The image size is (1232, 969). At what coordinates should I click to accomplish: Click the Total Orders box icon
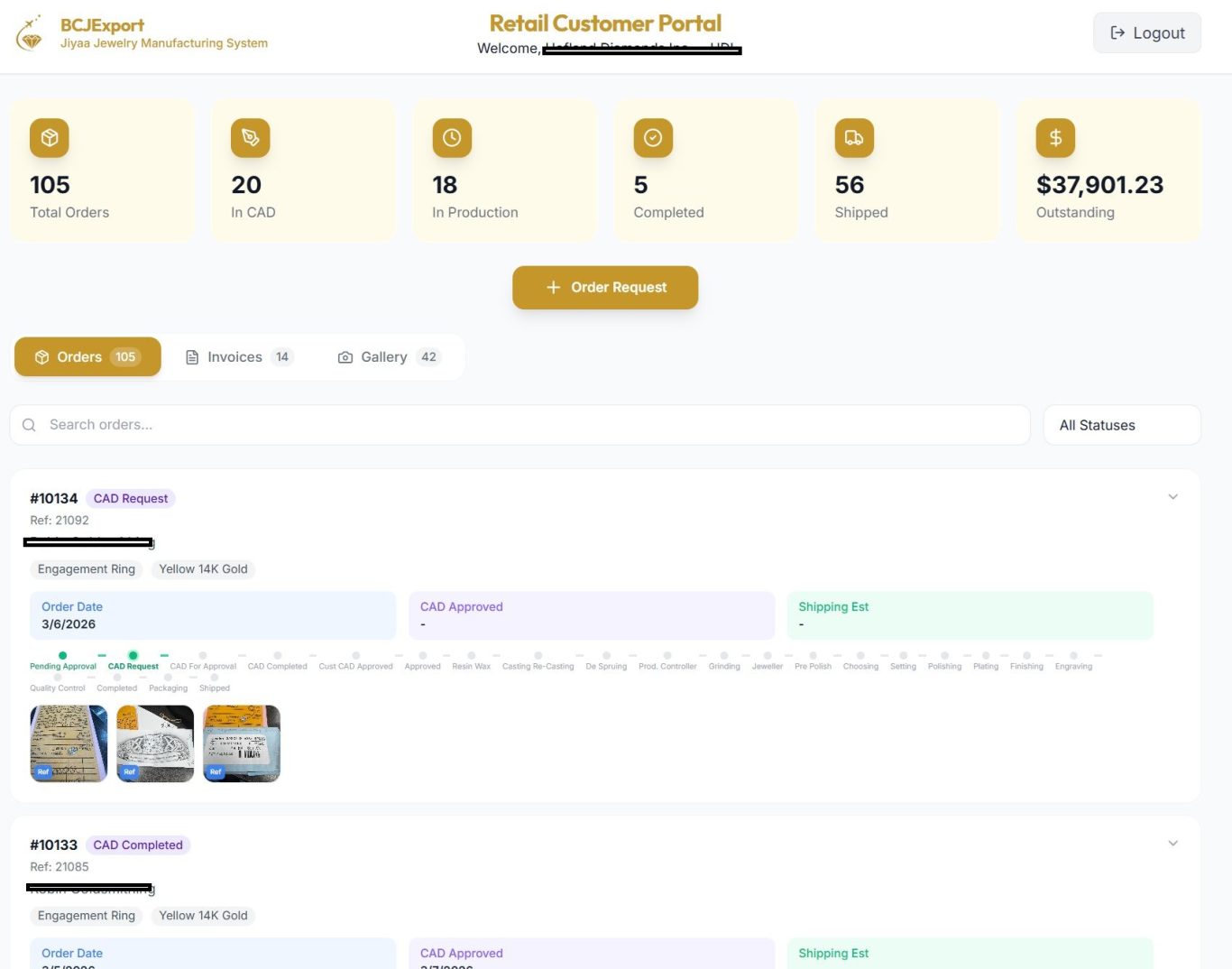(50, 138)
